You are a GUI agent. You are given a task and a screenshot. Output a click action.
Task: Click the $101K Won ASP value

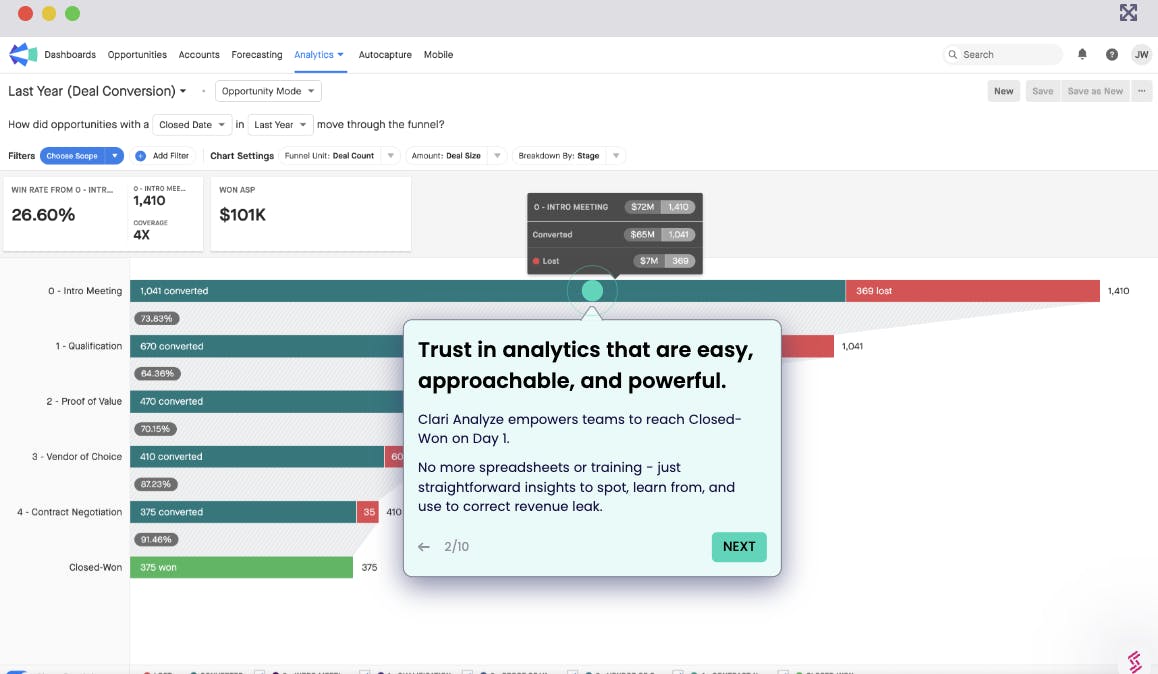pyautogui.click(x=242, y=215)
